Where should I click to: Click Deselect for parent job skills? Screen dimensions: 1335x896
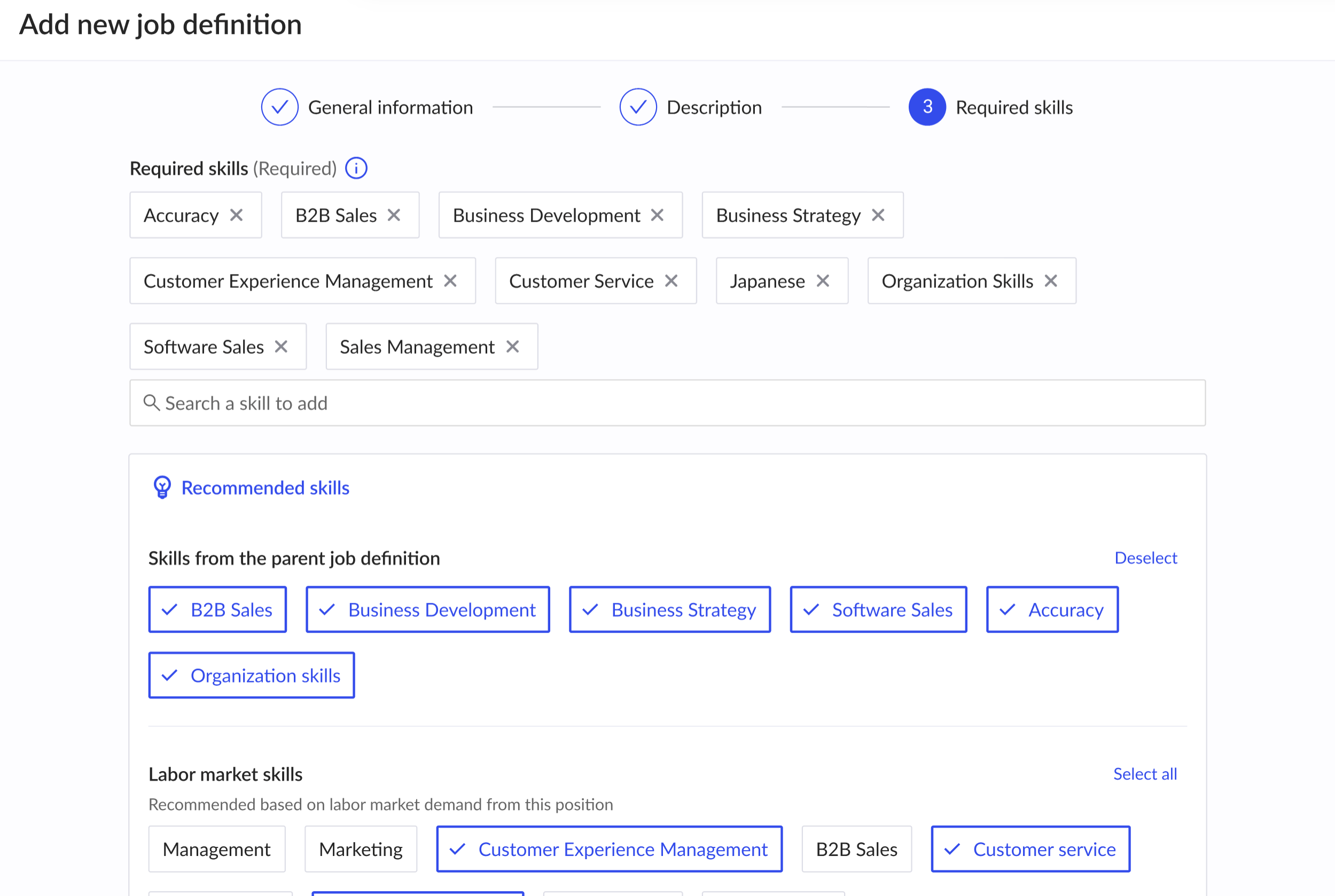(x=1145, y=557)
